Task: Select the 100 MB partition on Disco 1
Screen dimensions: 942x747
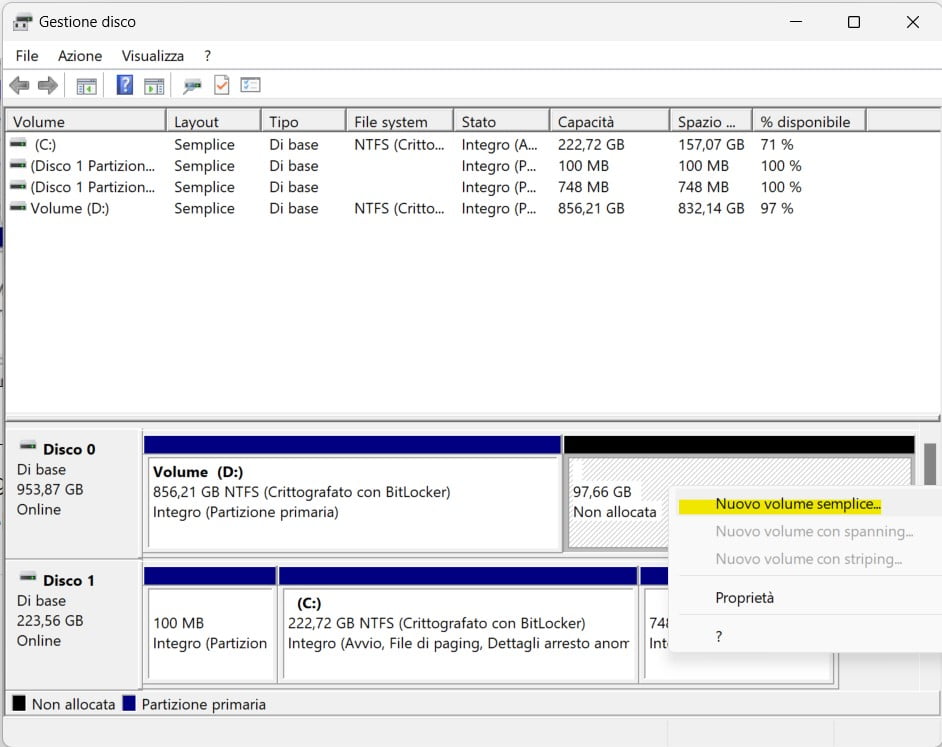Action: point(210,633)
